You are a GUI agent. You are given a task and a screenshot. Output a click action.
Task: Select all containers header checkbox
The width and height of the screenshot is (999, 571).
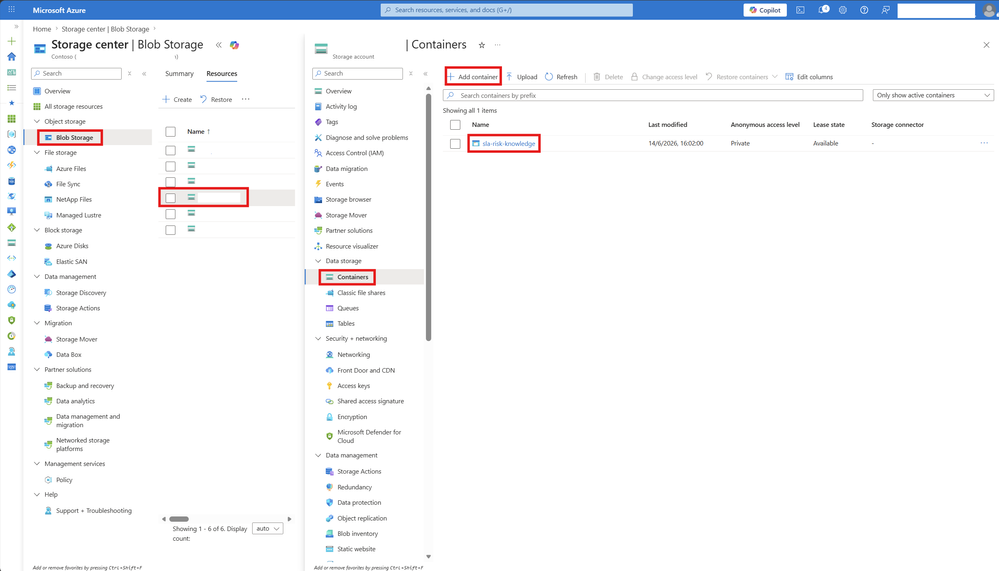click(x=455, y=125)
